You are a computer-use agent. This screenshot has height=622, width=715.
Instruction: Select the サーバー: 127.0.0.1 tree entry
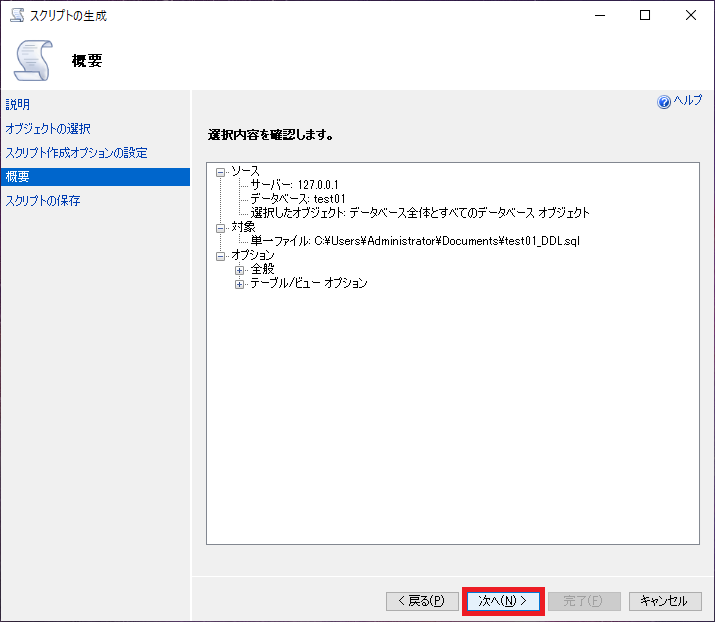pos(297,186)
